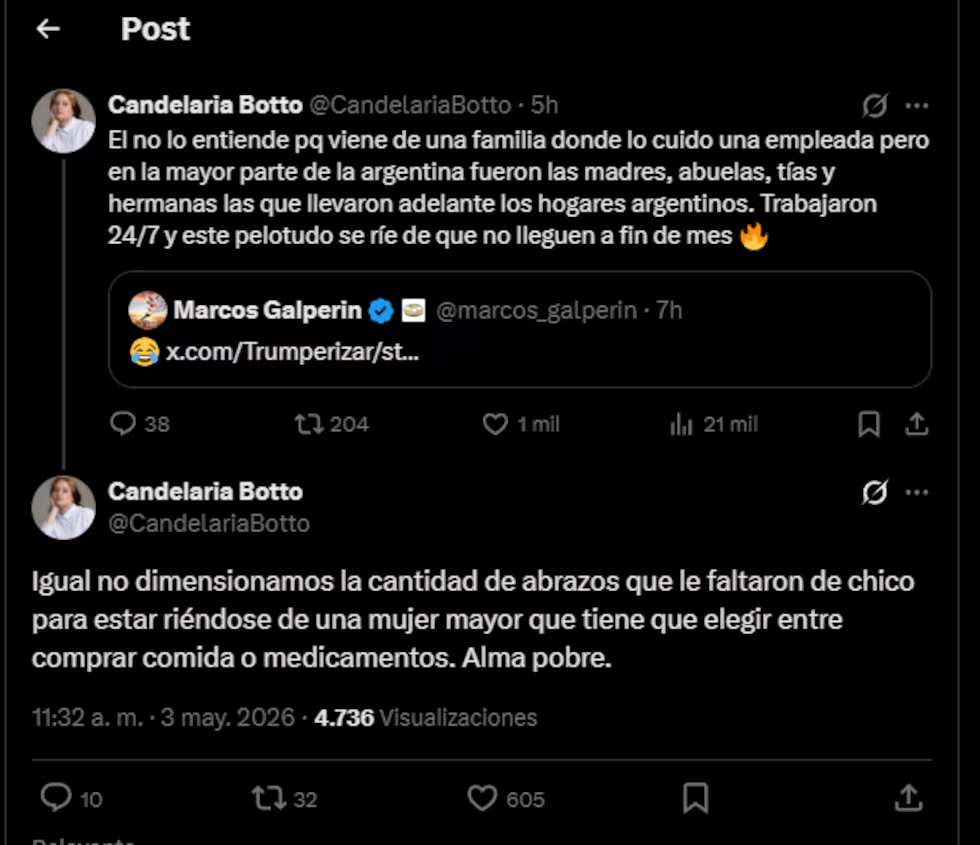Like the first post with 1 mil
The height and width of the screenshot is (845, 980).
coord(495,424)
